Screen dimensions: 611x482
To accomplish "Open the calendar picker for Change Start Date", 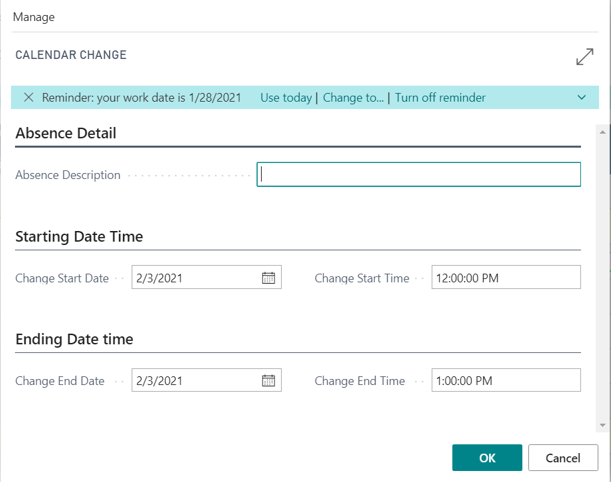I will [268, 278].
